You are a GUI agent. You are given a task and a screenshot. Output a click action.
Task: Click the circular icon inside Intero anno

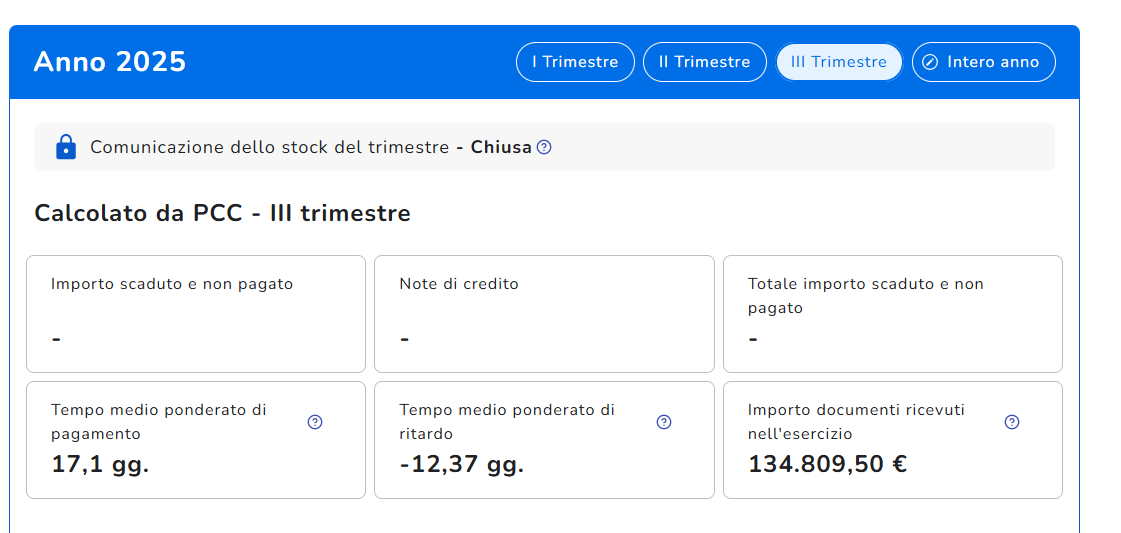click(930, 62)
